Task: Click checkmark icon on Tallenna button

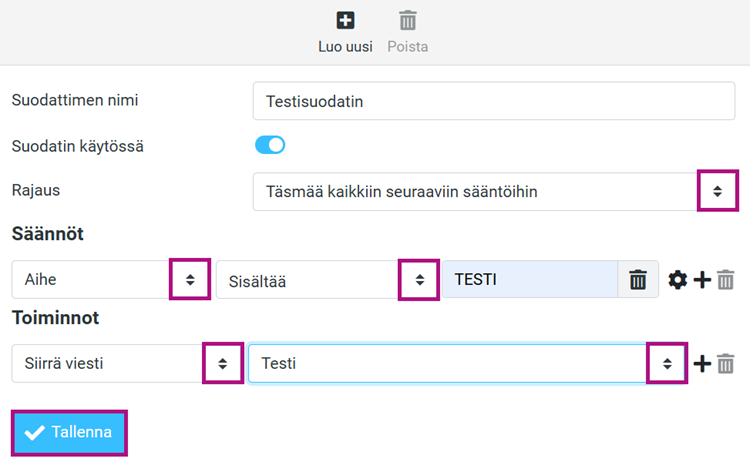Action: (35, 432)
